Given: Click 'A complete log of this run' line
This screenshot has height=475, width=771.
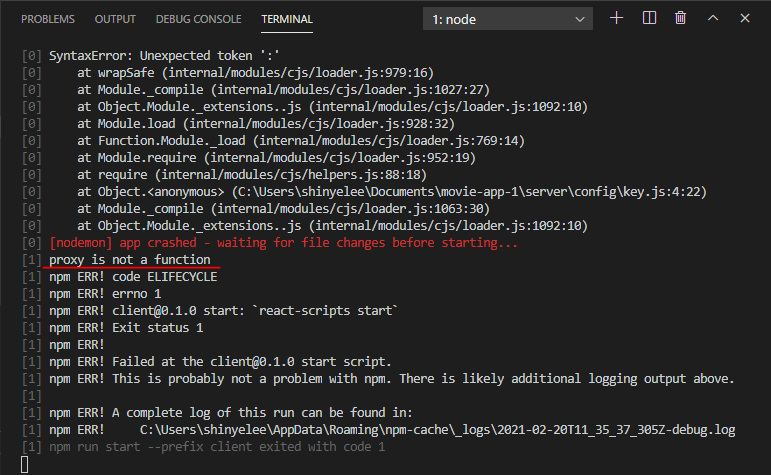Looking at the screenshot, I should pos(231,413).
